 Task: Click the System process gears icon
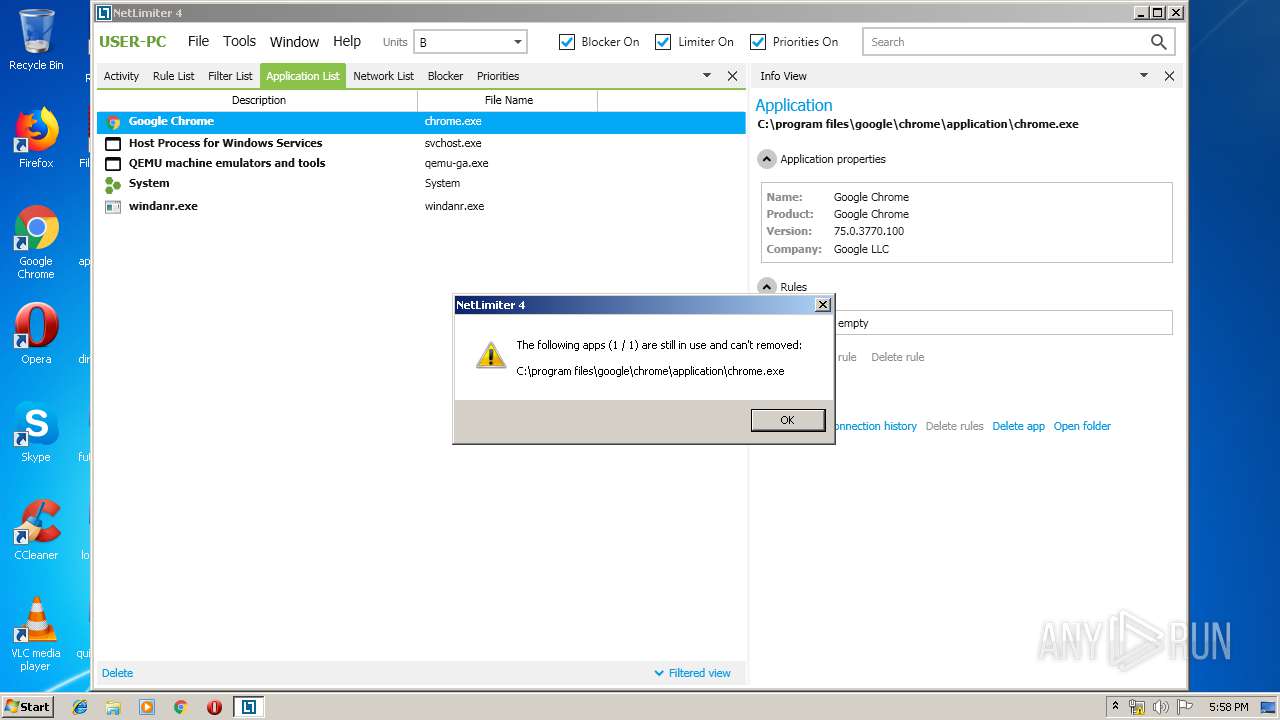[x=113, y=184]
